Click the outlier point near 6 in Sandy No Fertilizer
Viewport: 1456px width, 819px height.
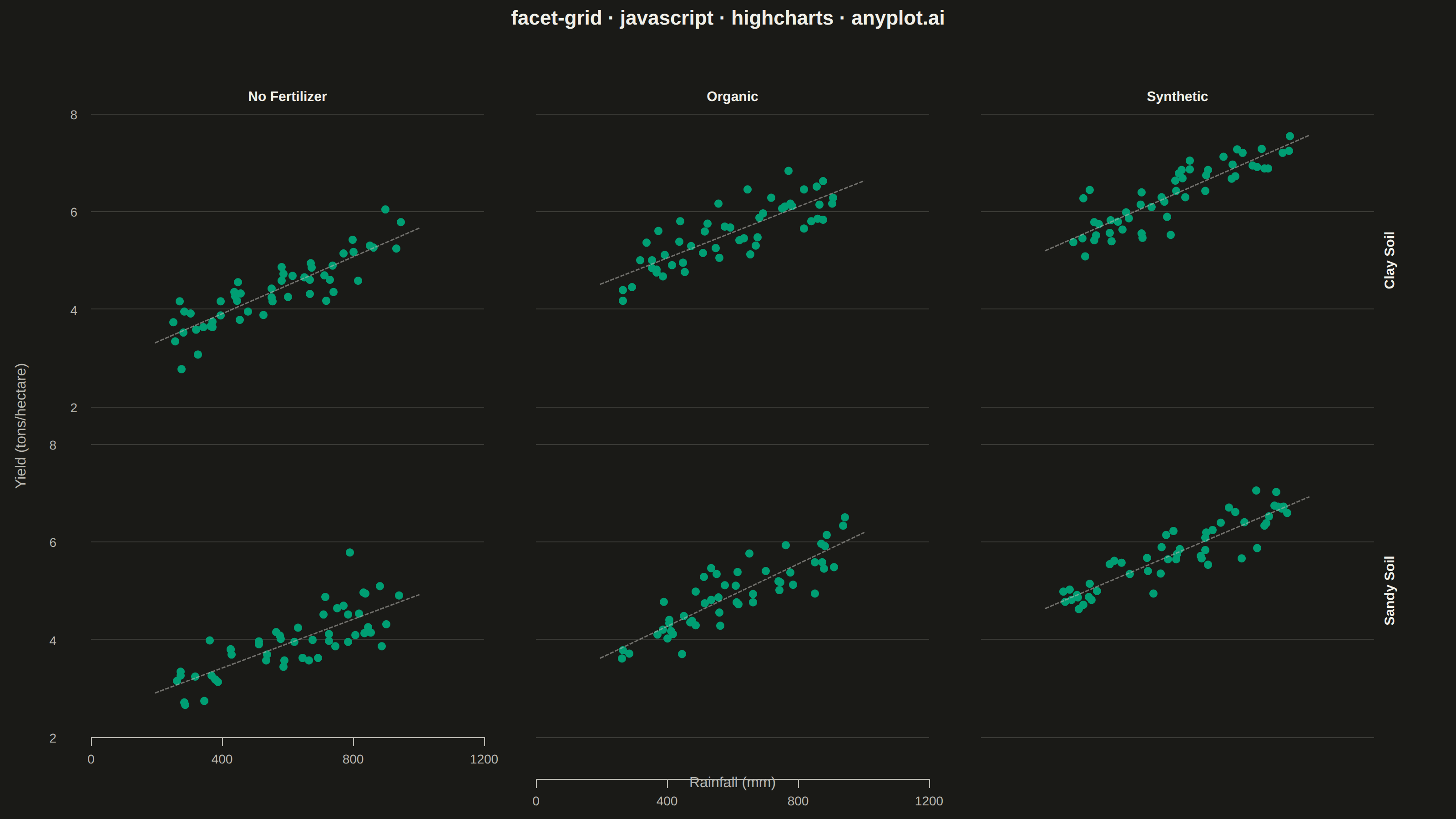(350, 552)
